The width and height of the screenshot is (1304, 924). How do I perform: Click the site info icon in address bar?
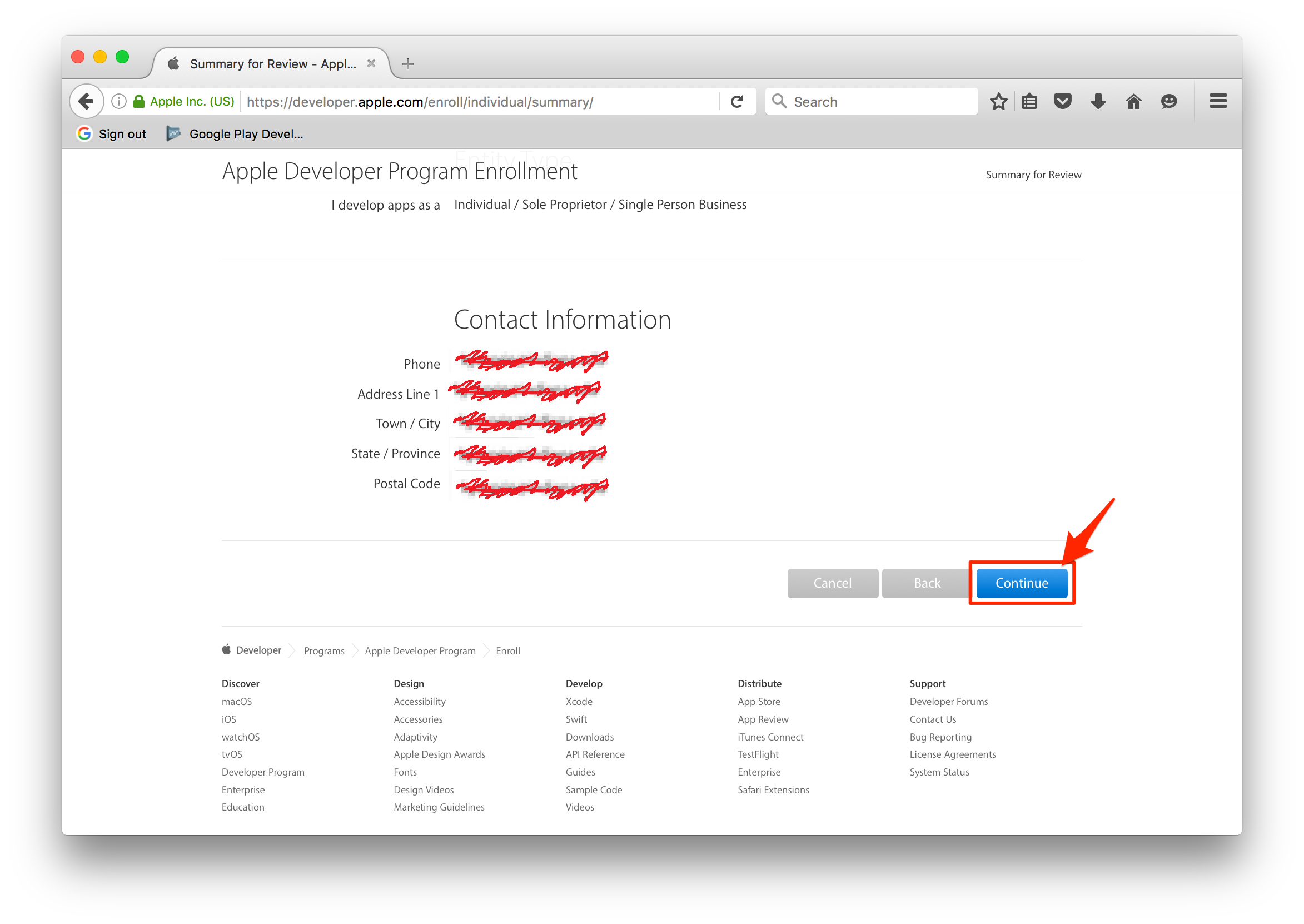119,102
